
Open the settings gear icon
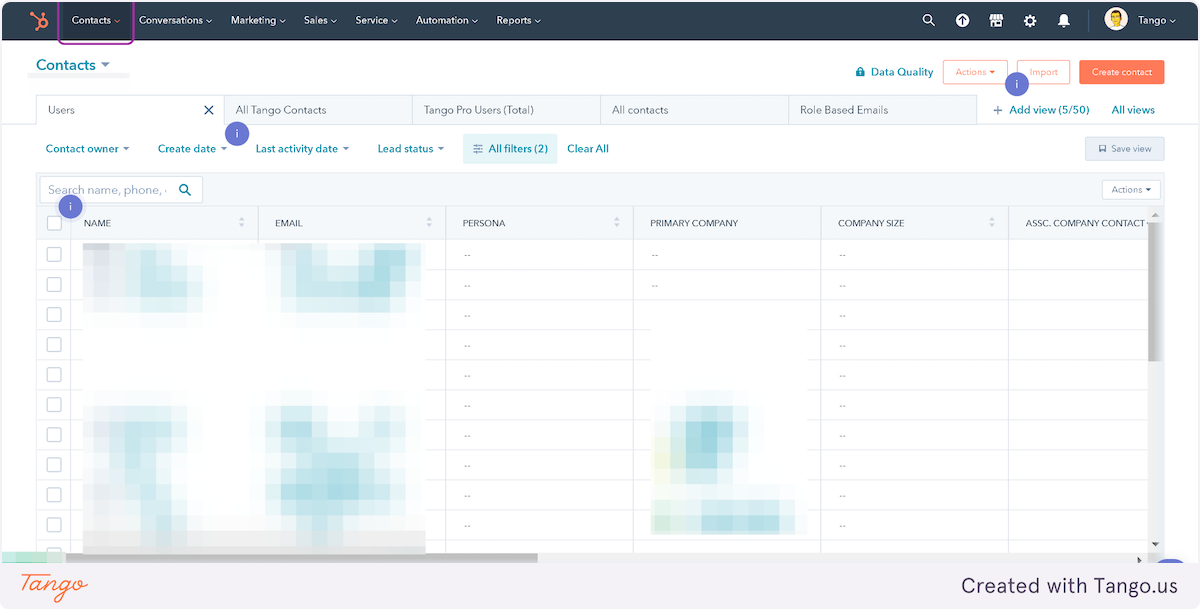click(x=1030, y=20)
